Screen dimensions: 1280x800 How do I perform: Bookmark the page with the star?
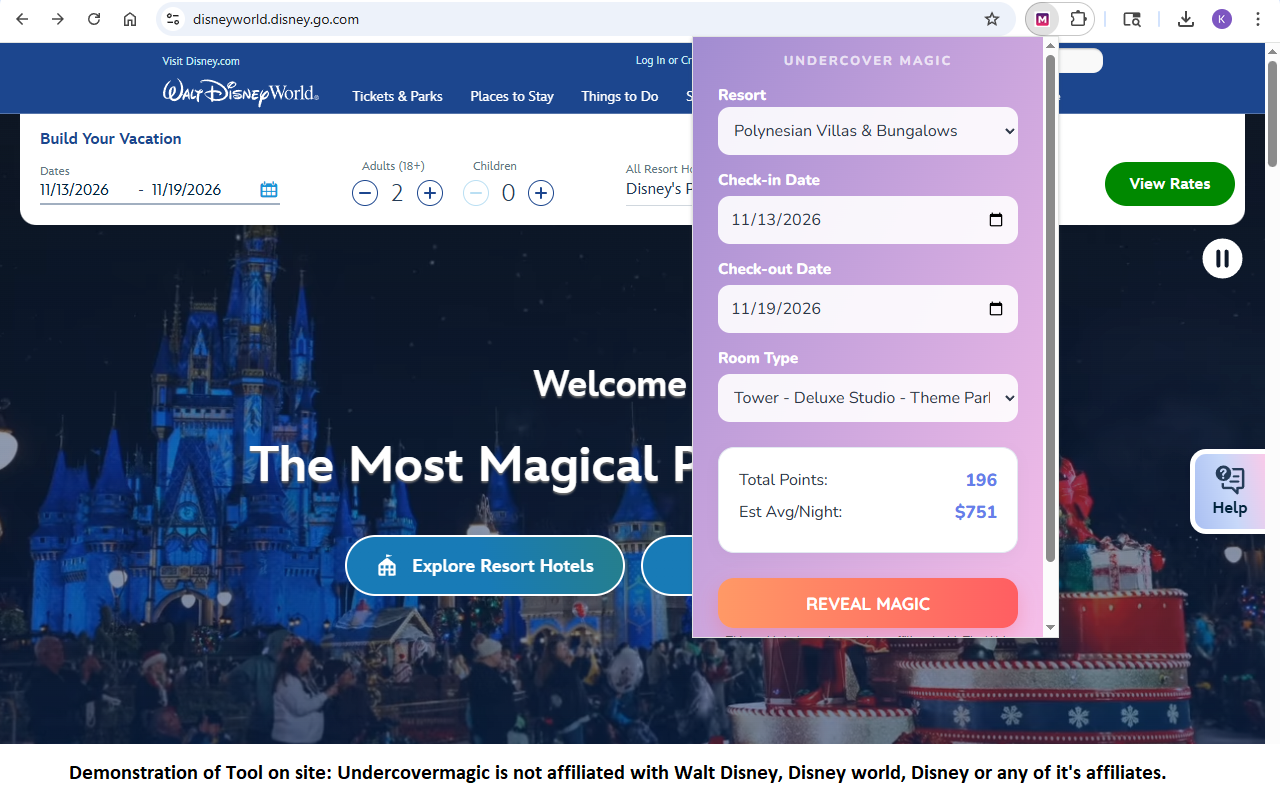tap(991, 18)
